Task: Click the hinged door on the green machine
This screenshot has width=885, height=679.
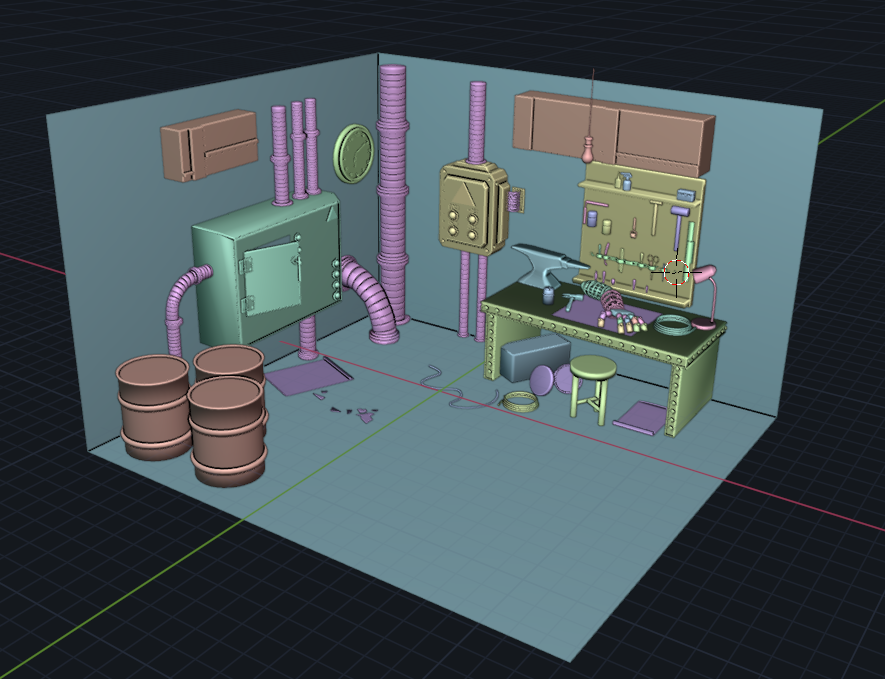Action: (x=271, y=278)
